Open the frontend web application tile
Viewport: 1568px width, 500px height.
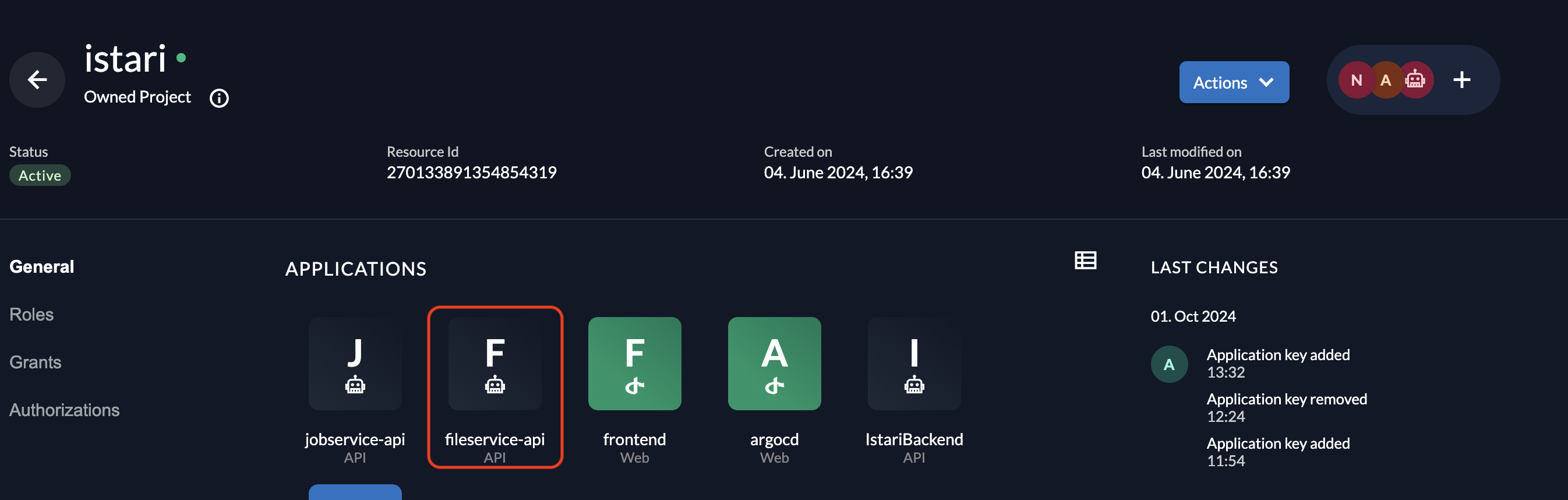click(x=634, y=364)
